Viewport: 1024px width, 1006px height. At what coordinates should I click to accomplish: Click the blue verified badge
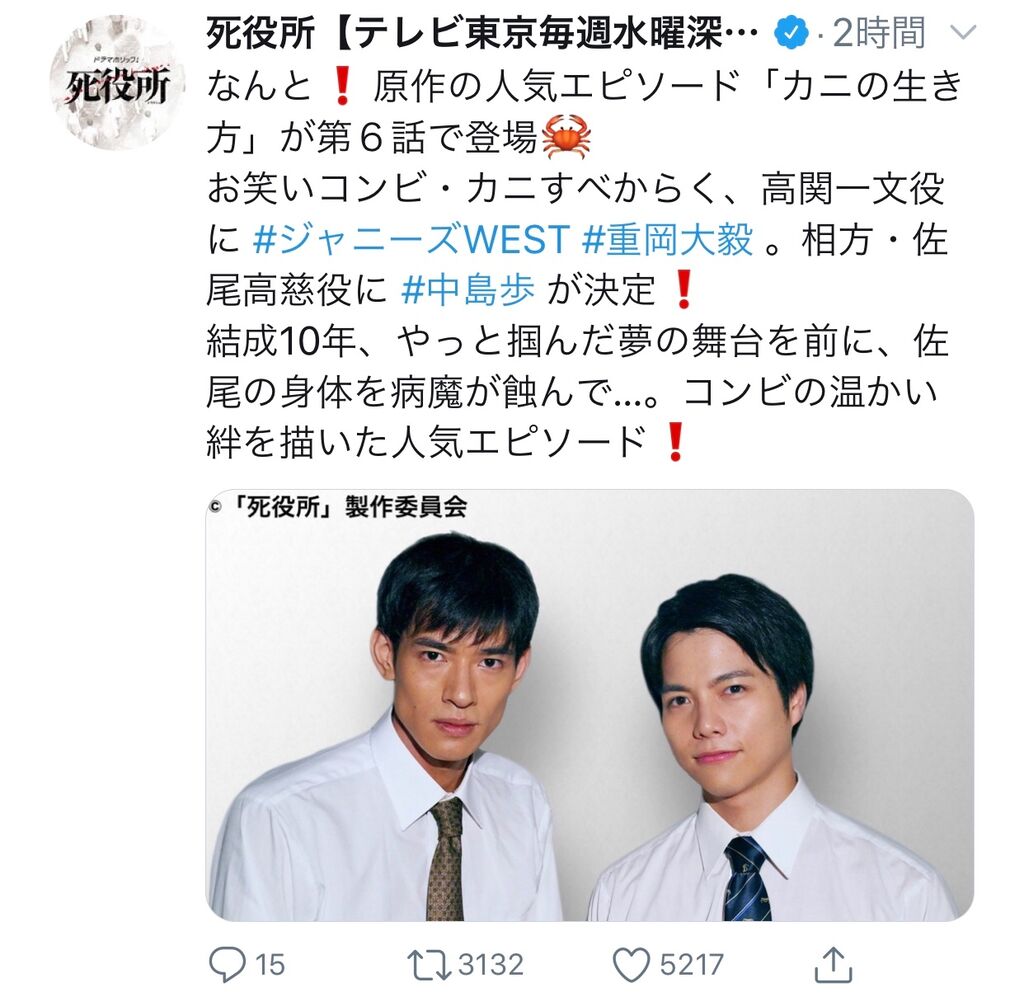[x=791, y=33]
